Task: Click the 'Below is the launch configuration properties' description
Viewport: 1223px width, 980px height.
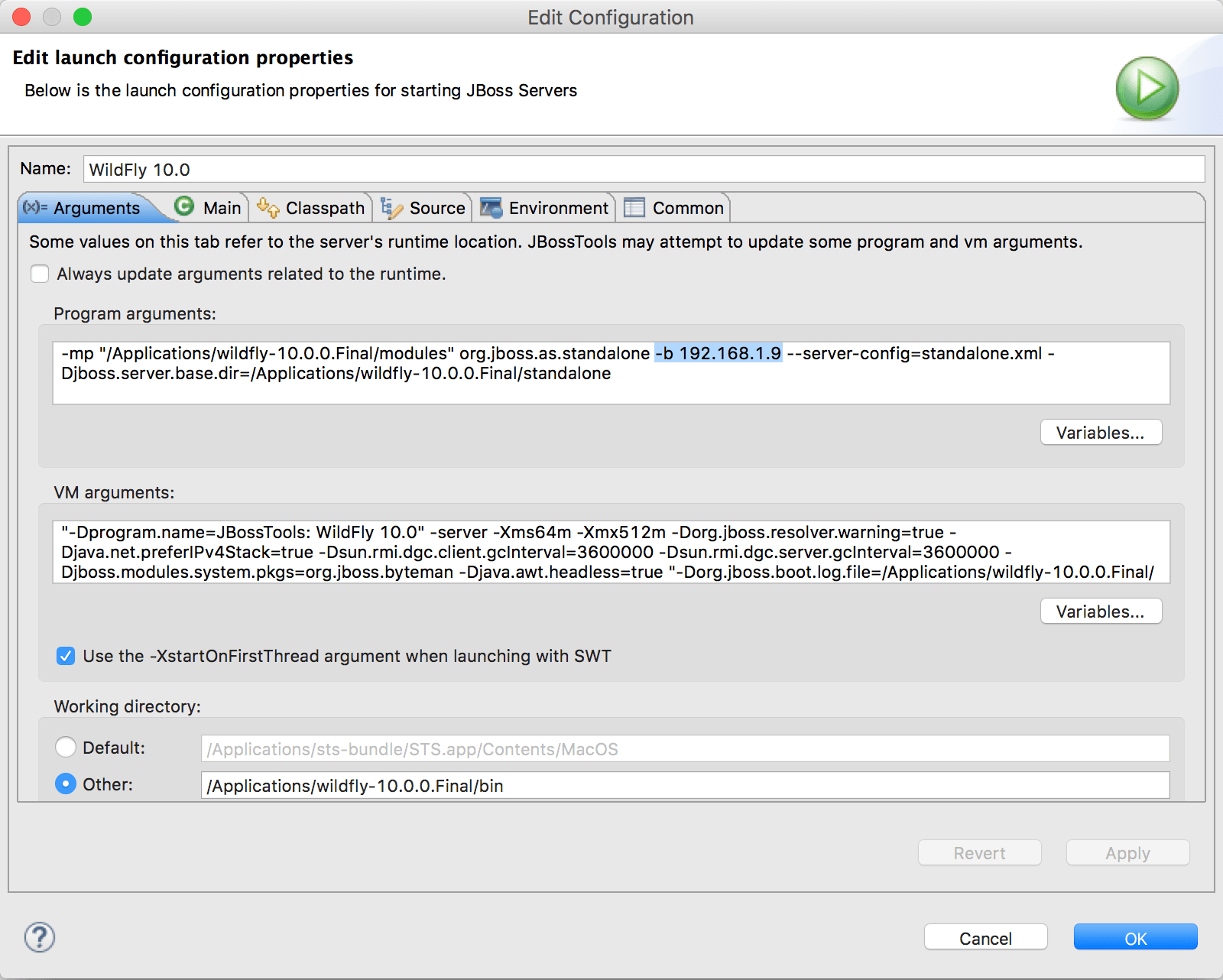Action: (x=300, y=90)
